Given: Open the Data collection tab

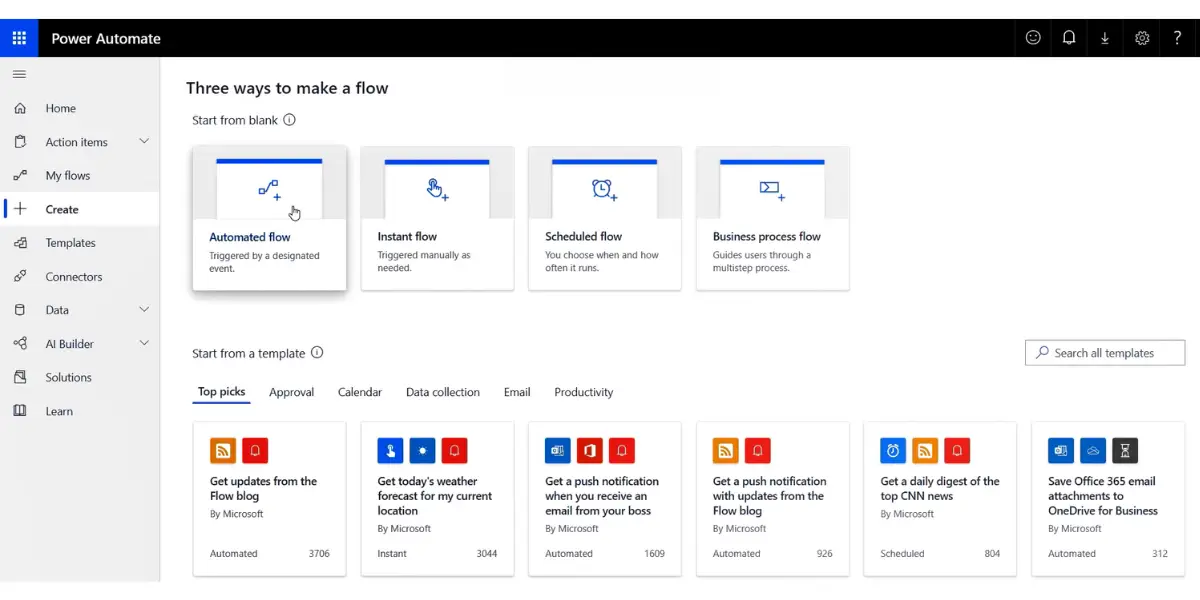Looking at the screenshot, I should (443, 392).
